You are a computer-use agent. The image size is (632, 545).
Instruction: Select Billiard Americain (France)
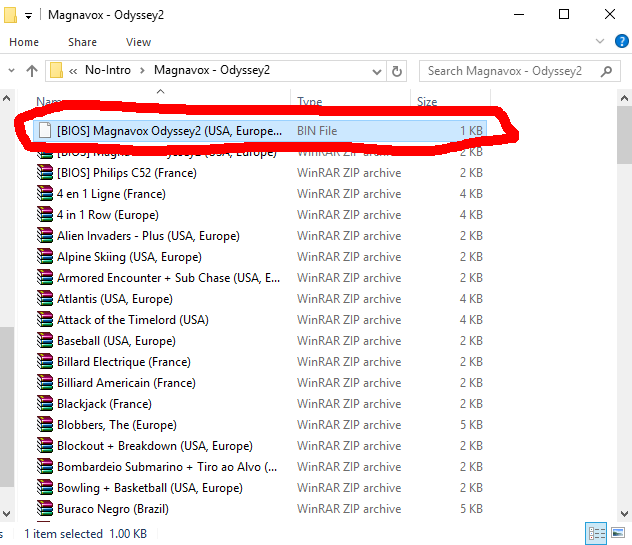tap(260, 383)
